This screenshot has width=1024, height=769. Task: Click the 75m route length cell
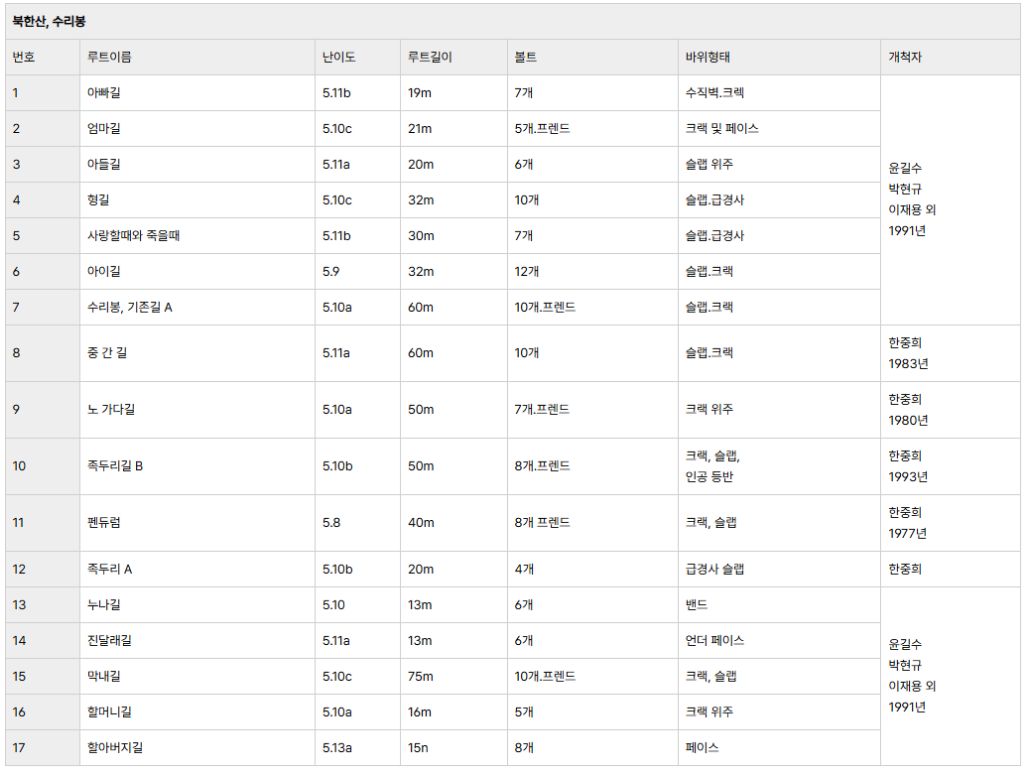(421, 676)
